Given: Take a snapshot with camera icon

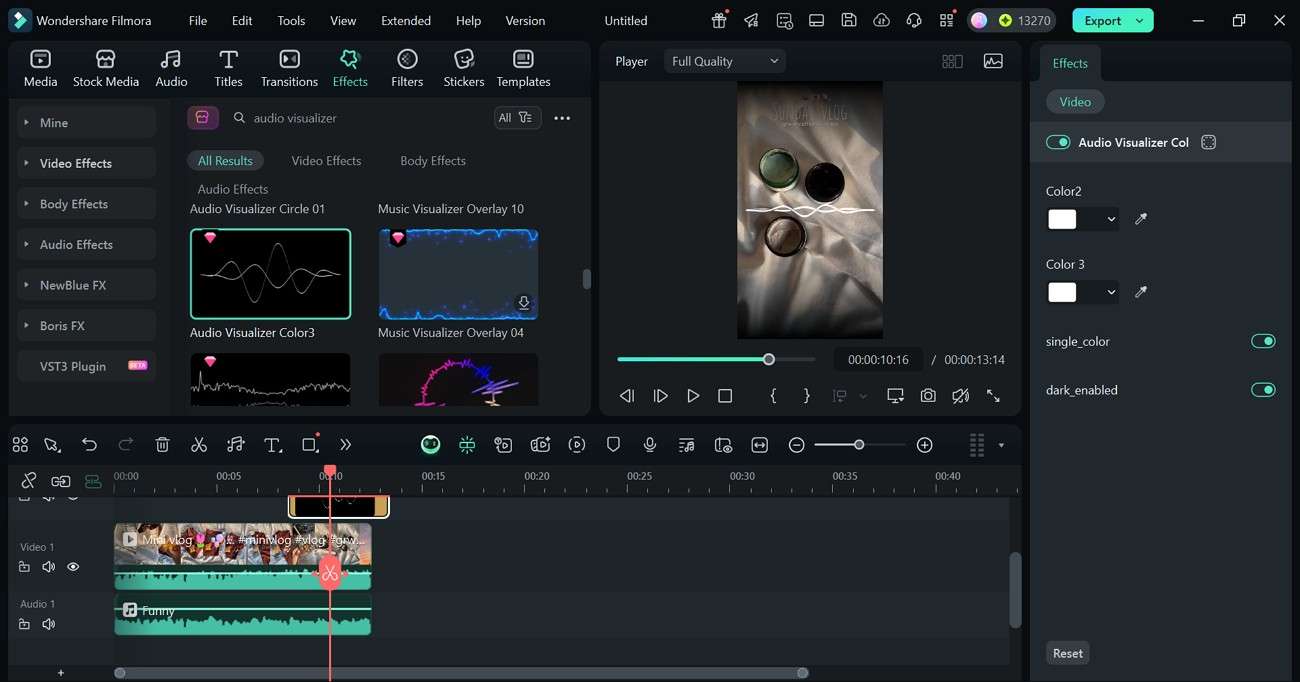Looking at the screenshot, I should tap(928, 396).
